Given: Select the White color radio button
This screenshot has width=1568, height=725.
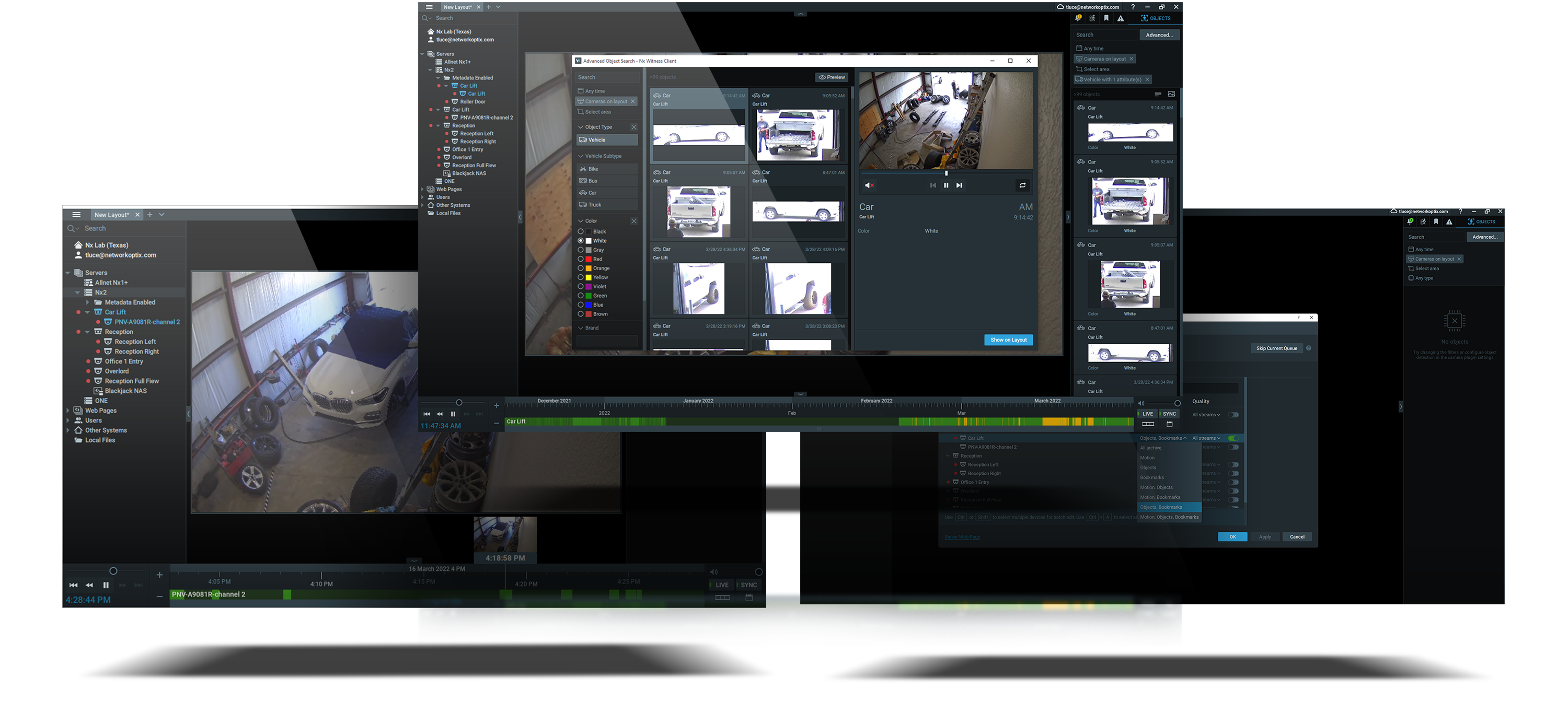Looking at the screenshot, I should [x=581, y=241].
